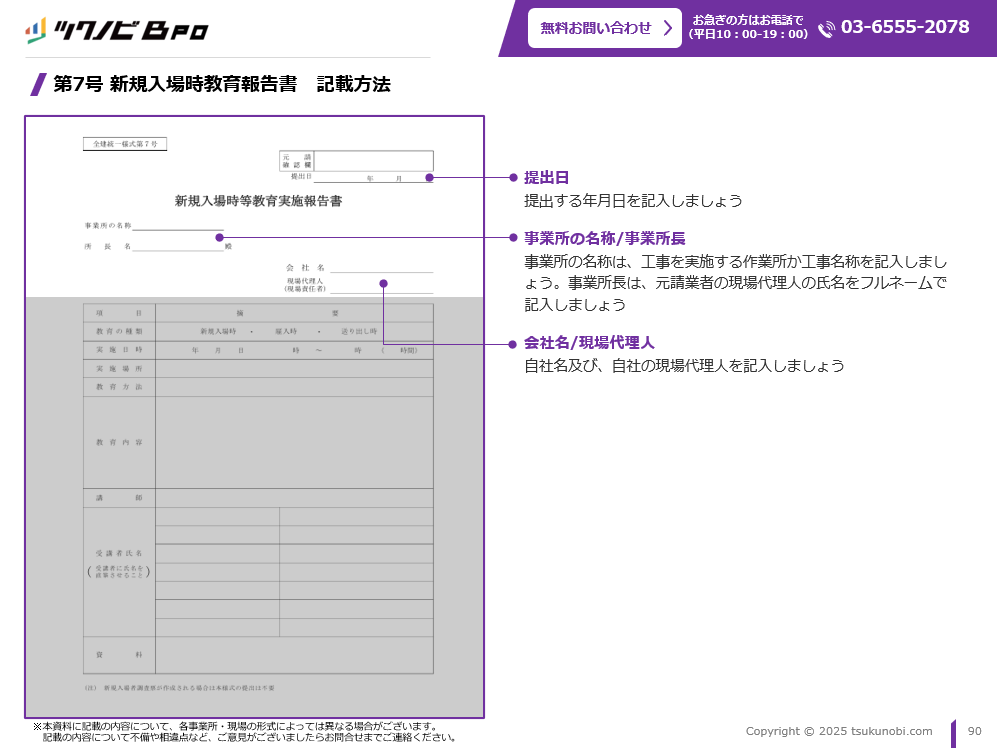Click the form title 新規入場時等教育実施報告書
This screenshot has width=997, height=748.
tap(258, 201)
